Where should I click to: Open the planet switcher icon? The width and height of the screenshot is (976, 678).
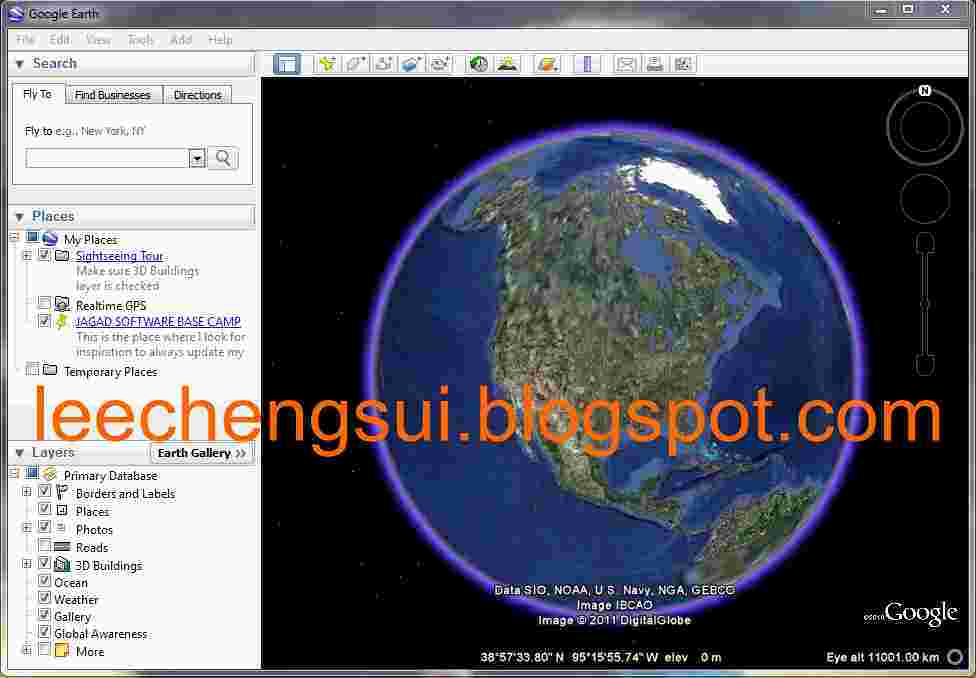coord(548,64)
